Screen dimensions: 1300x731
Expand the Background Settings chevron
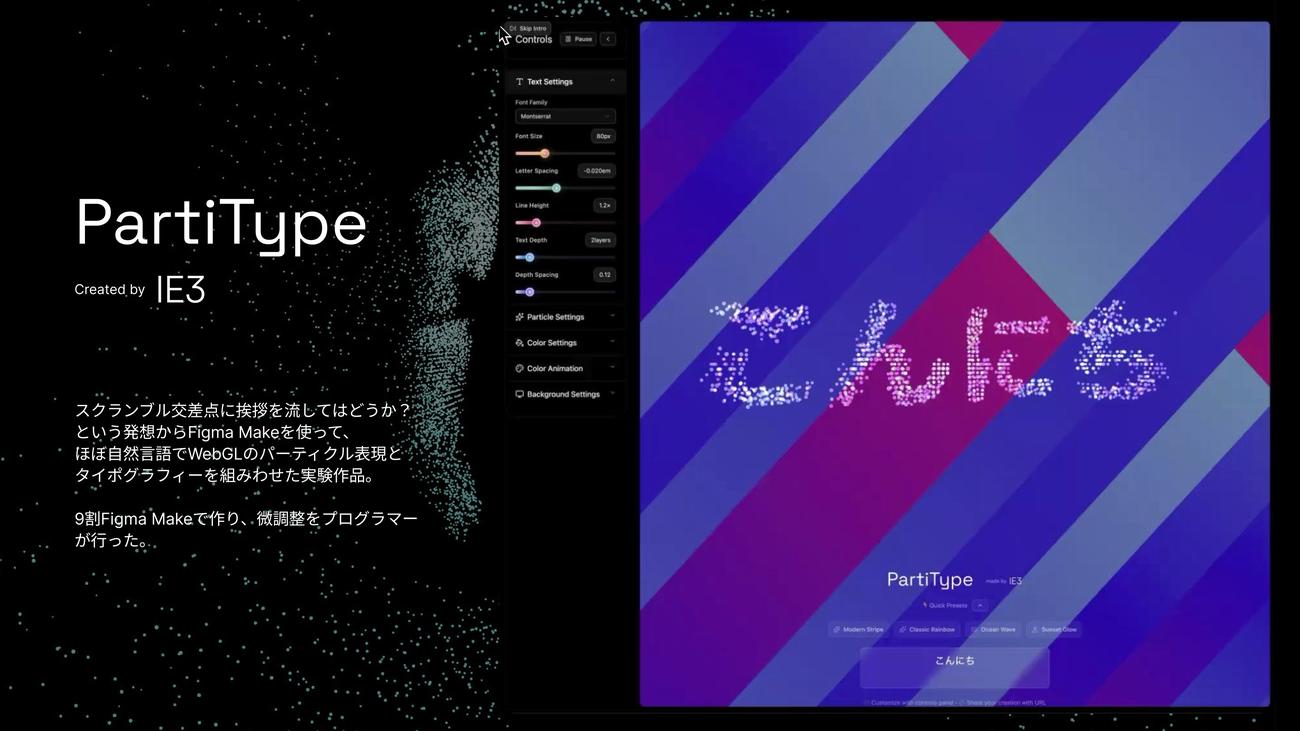point(612,394)
